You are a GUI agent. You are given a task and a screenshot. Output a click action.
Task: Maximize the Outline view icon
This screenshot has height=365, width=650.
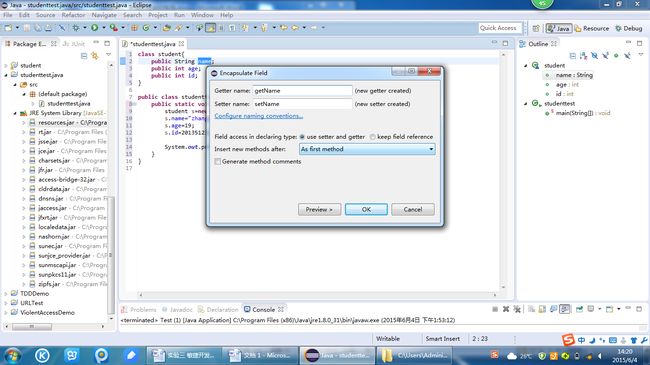tap(639, 43)
